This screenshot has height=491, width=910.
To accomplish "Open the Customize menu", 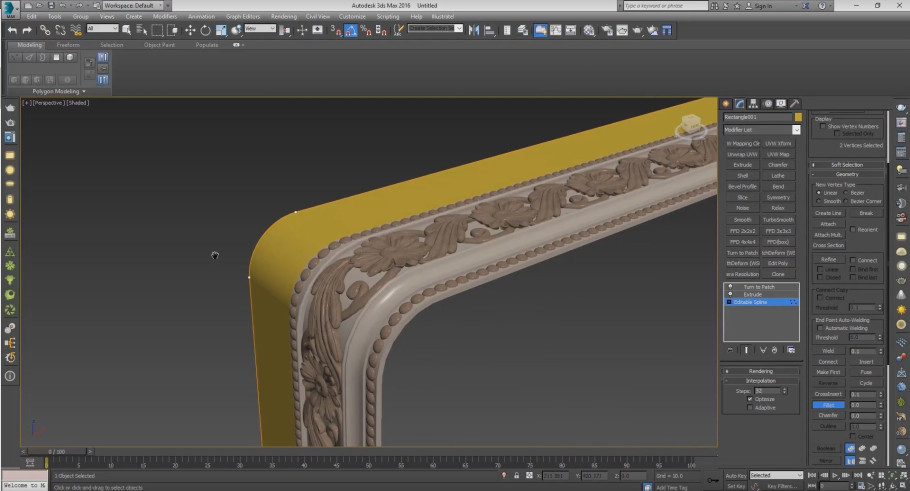I will (x=352, y=17).
